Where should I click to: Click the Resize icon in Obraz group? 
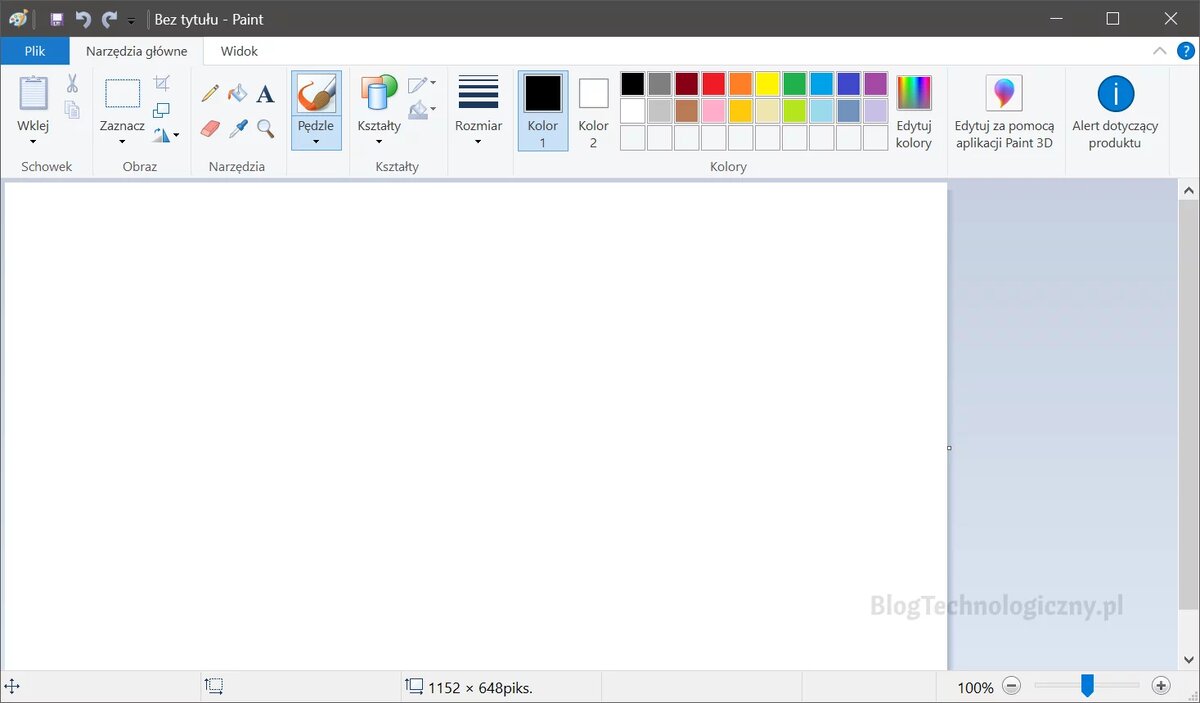tap(161, 109)
